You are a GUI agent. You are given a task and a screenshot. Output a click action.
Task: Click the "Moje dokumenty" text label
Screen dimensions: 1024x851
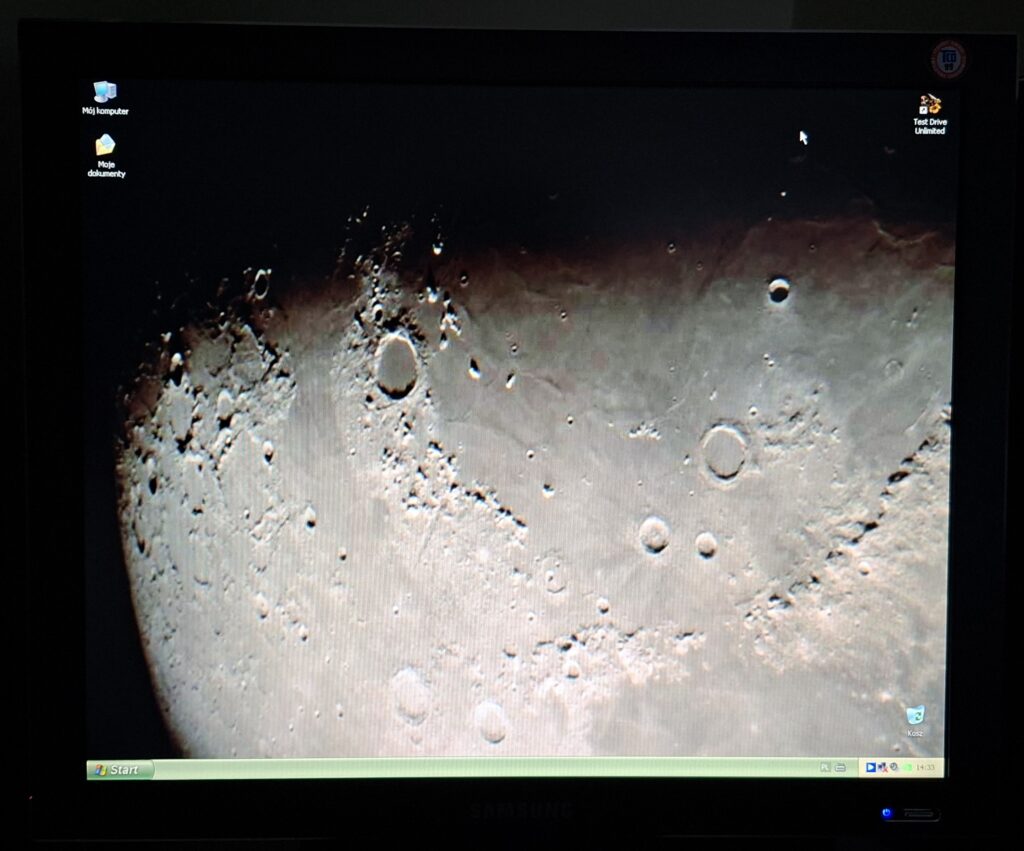(x=106, y=169)
